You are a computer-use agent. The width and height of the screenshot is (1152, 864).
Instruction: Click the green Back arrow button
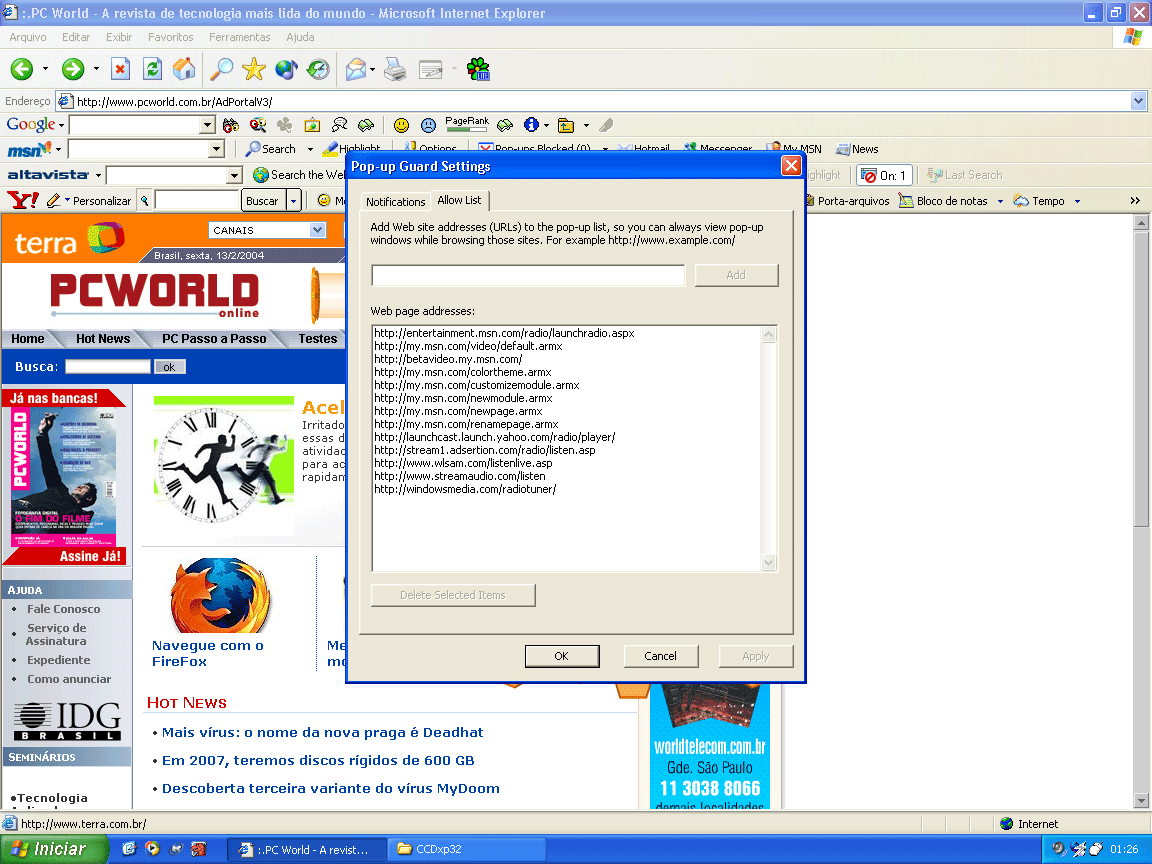(x=21, y=69)
